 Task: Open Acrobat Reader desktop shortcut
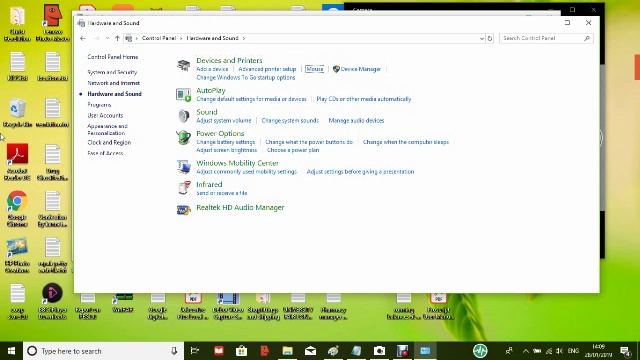(x=17, y=162)
